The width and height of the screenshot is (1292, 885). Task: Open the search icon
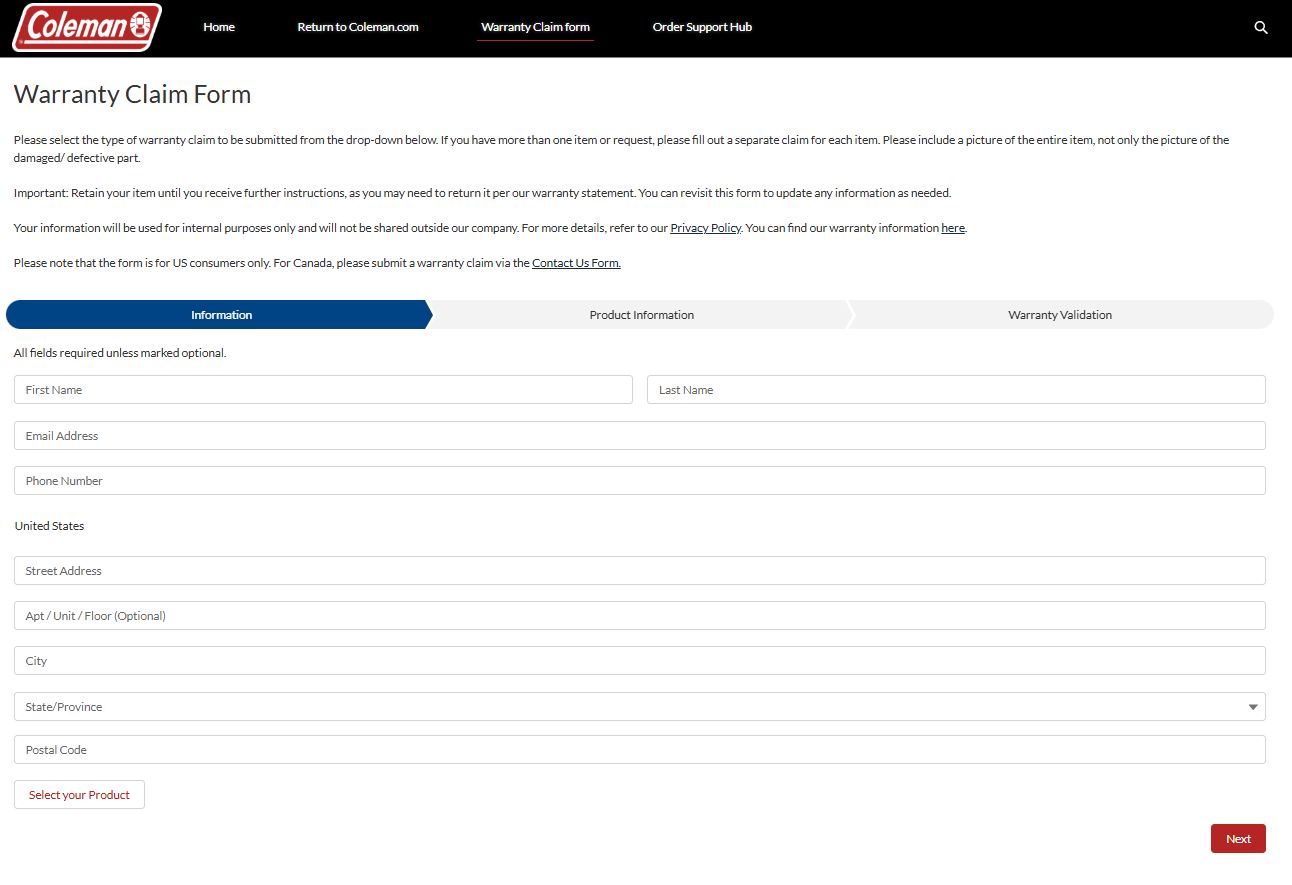(1260, 27)
